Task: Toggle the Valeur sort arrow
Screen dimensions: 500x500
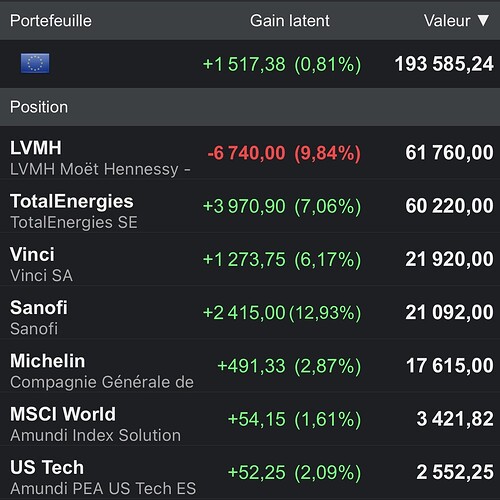Action: click(483, 20)
